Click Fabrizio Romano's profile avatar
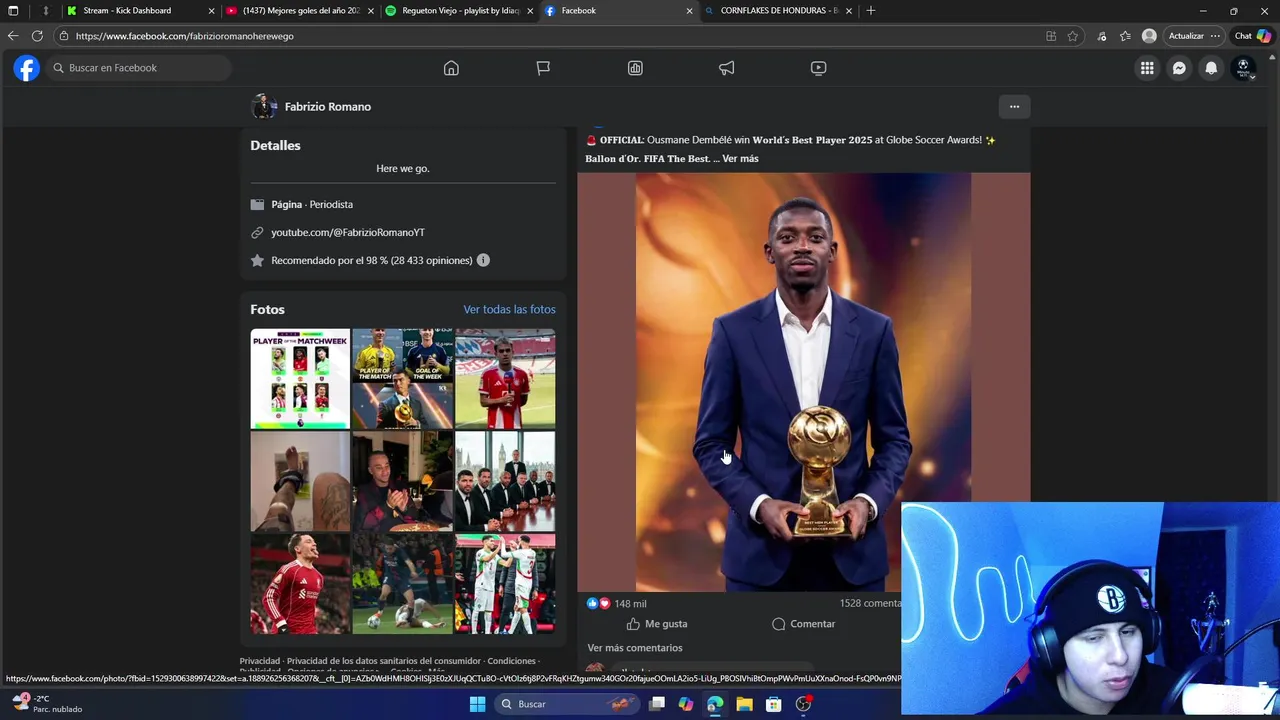The width and height of the screenshot is (1280, 720). pyautogui.click(x=264, y=107)
